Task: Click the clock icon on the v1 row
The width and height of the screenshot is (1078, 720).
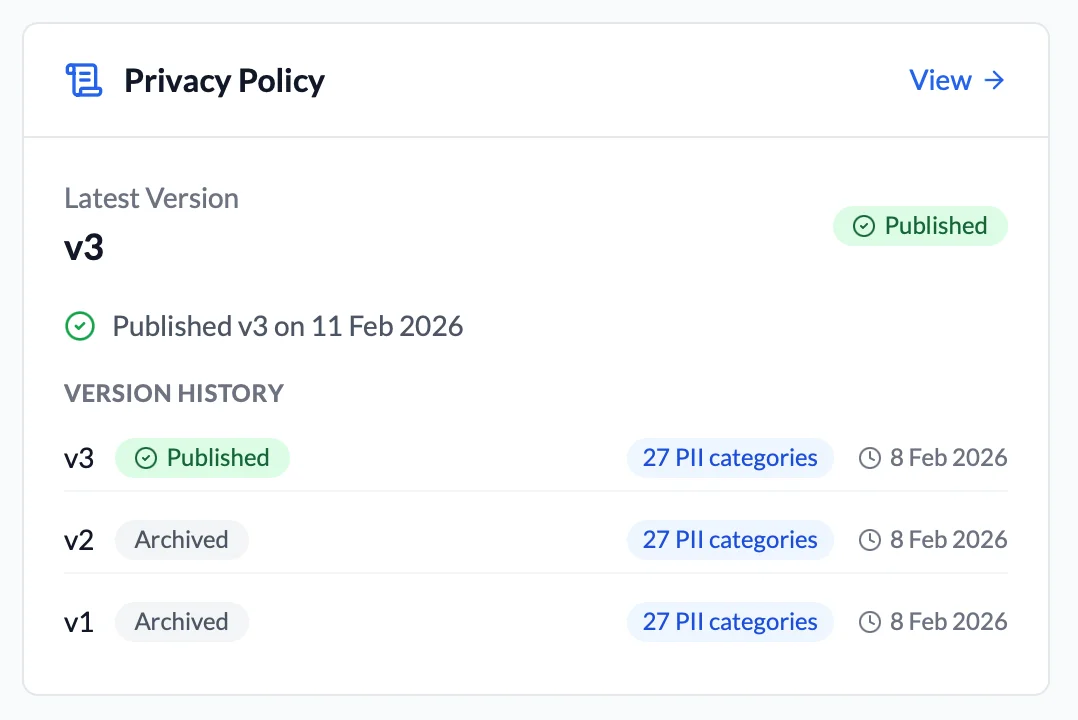Action: (868, 621)
